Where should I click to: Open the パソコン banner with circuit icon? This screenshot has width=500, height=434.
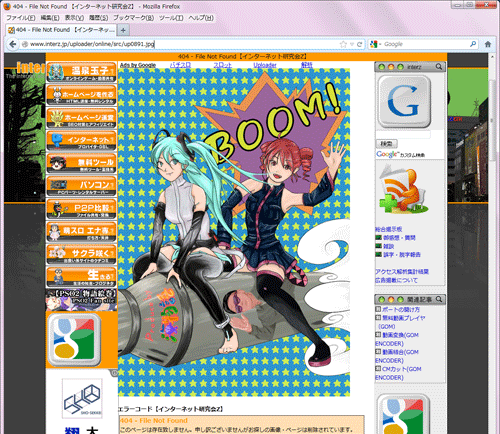(x=81, y=186)
